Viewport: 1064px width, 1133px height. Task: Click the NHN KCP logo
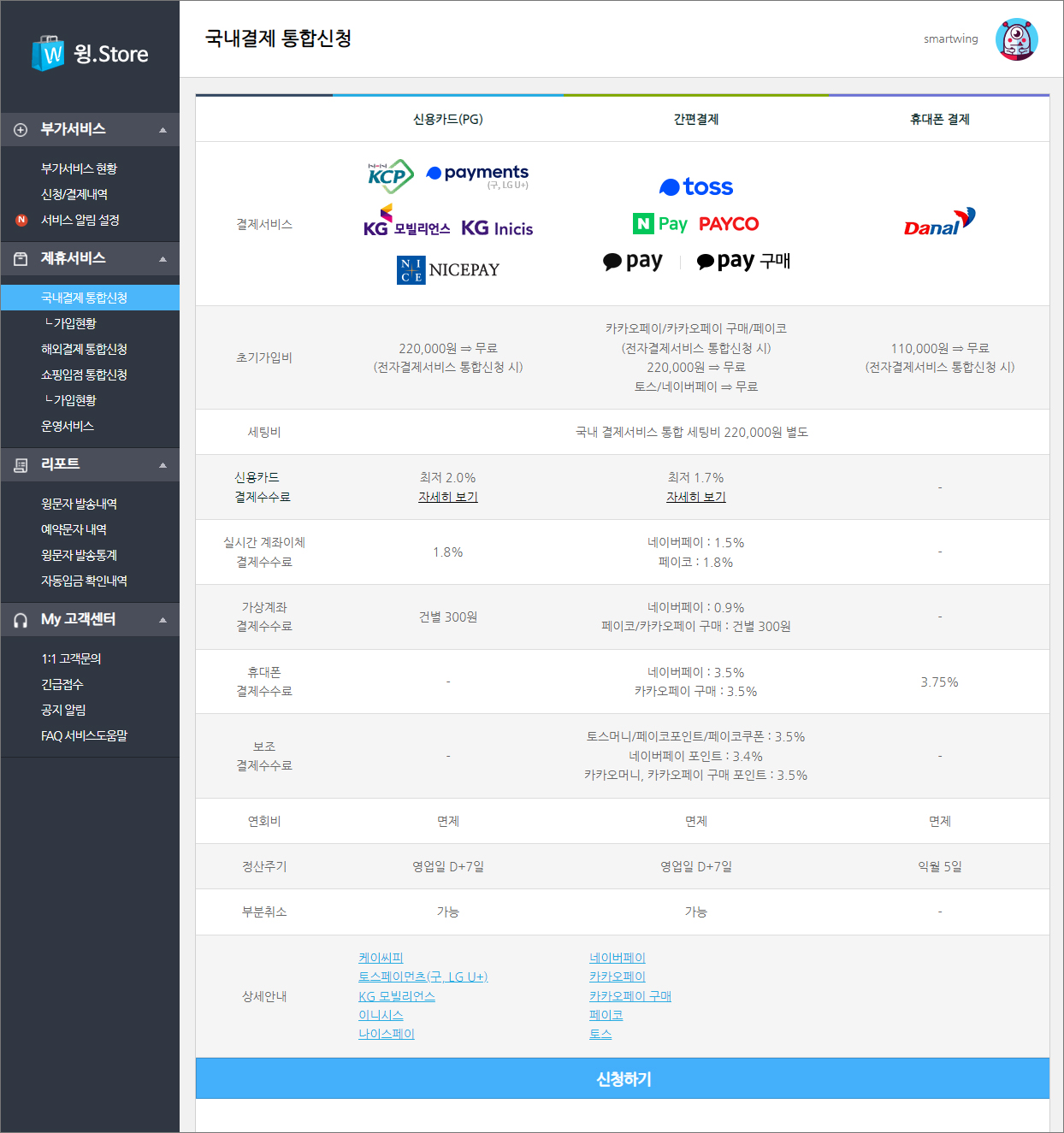391,176
